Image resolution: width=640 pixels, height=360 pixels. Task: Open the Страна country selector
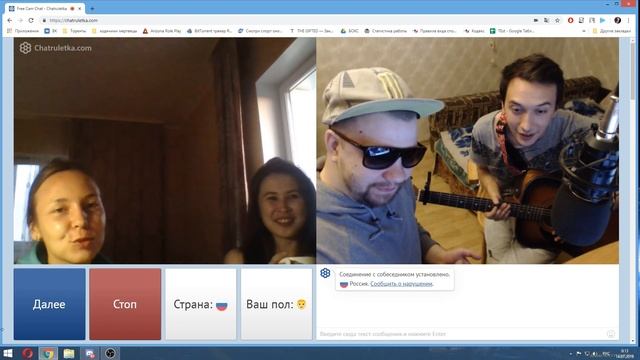(x=200, y=304)
